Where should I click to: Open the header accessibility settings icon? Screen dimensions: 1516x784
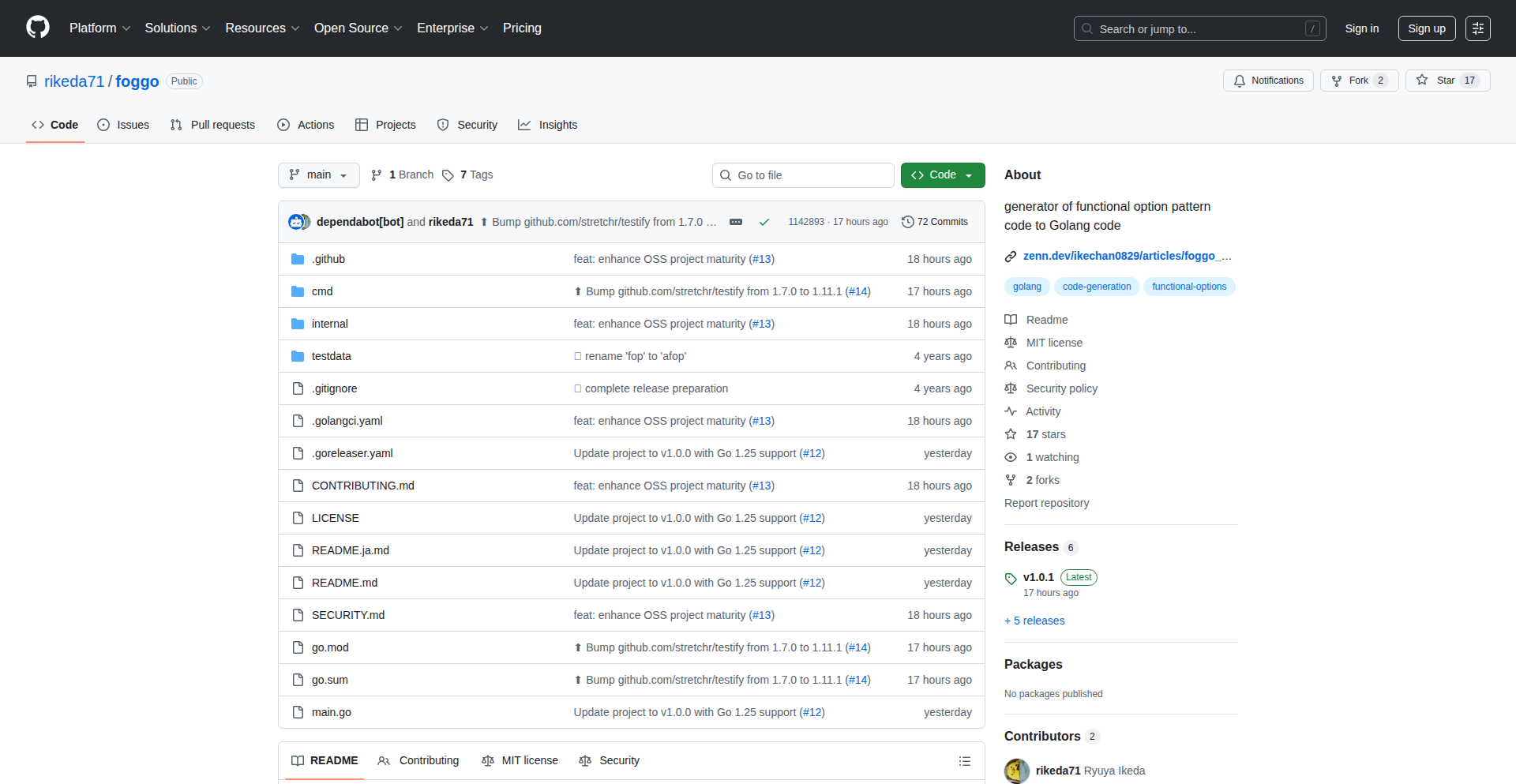click(1477, 28)
